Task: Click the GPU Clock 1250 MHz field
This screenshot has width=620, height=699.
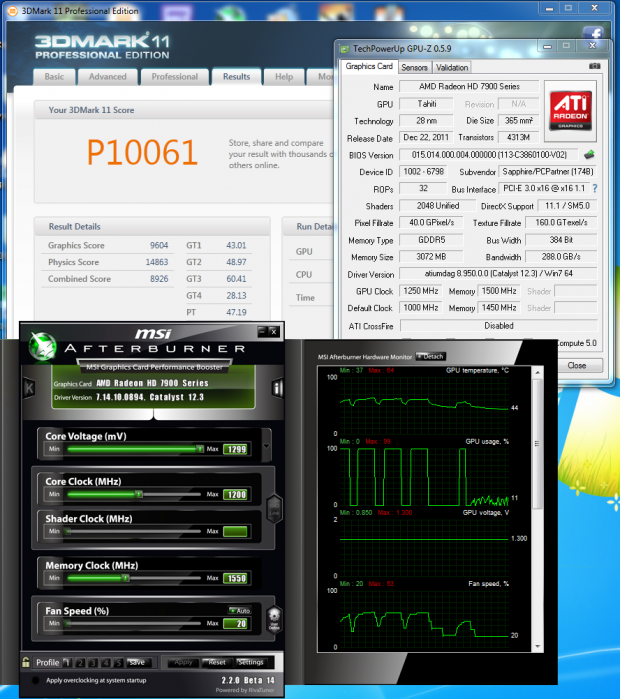Action: pyautogui.click(x=420, y=291)
